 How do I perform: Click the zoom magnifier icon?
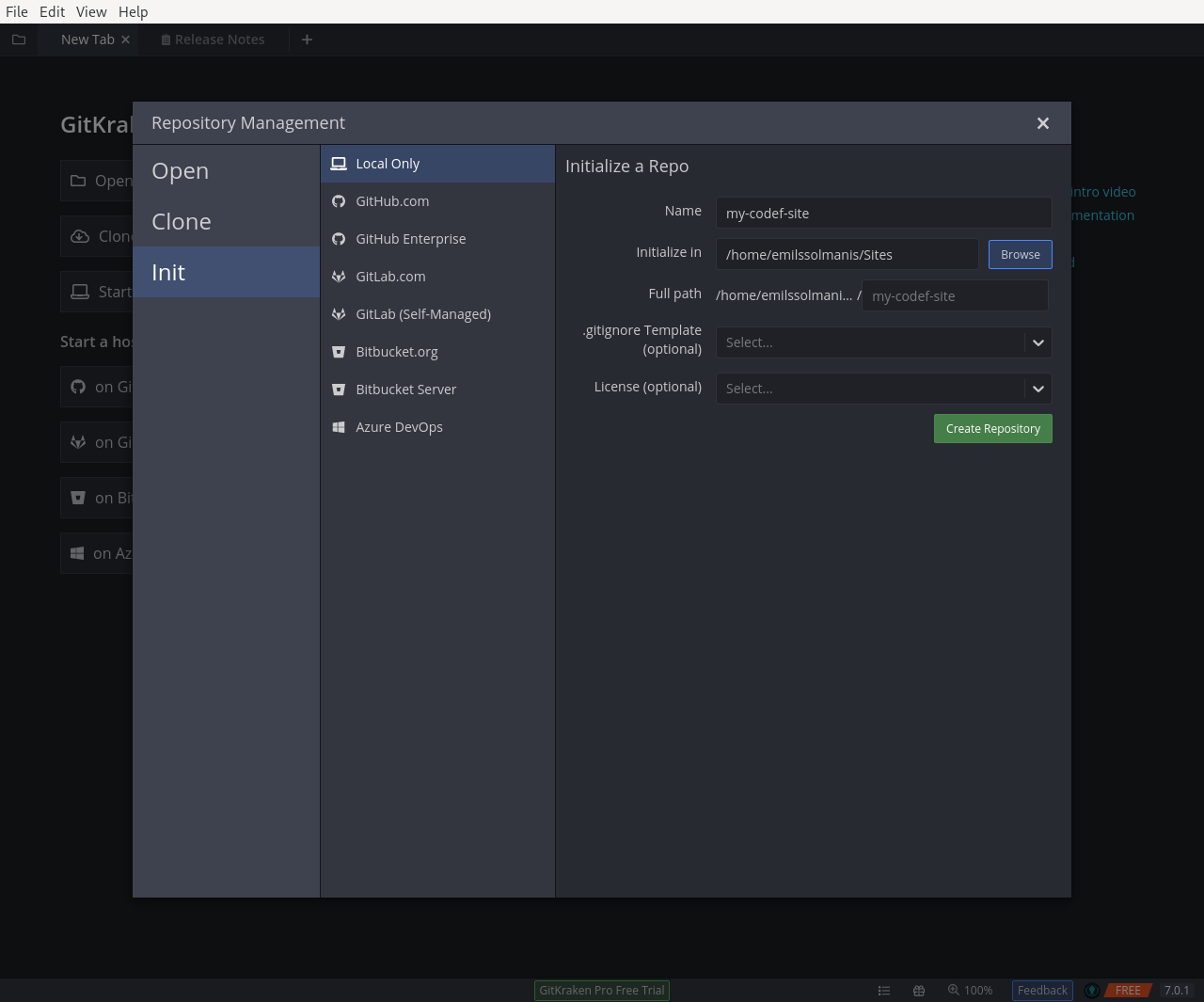(x=953, y=990)
